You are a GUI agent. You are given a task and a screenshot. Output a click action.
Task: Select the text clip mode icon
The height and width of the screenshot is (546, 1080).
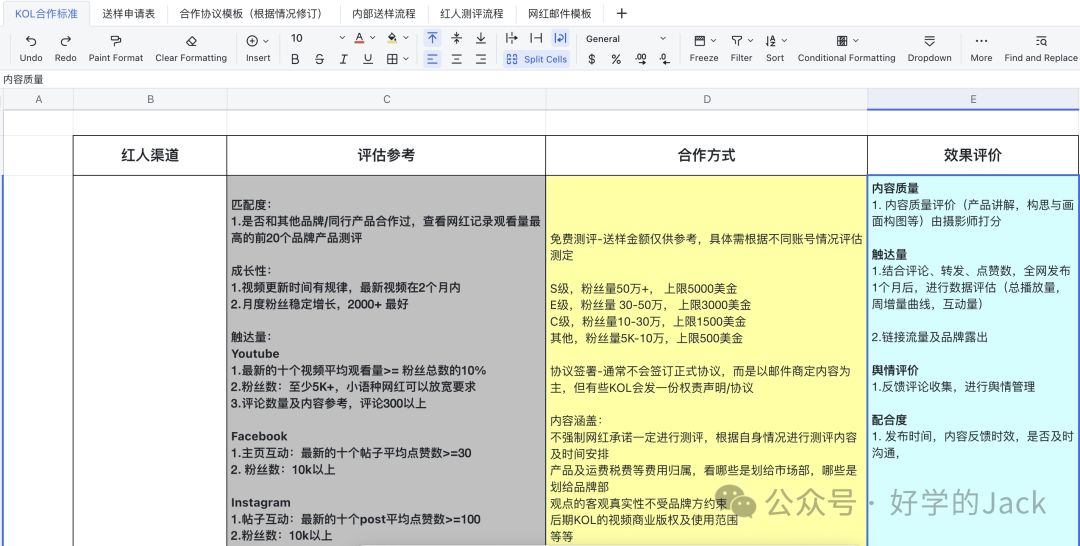point(536,39)
